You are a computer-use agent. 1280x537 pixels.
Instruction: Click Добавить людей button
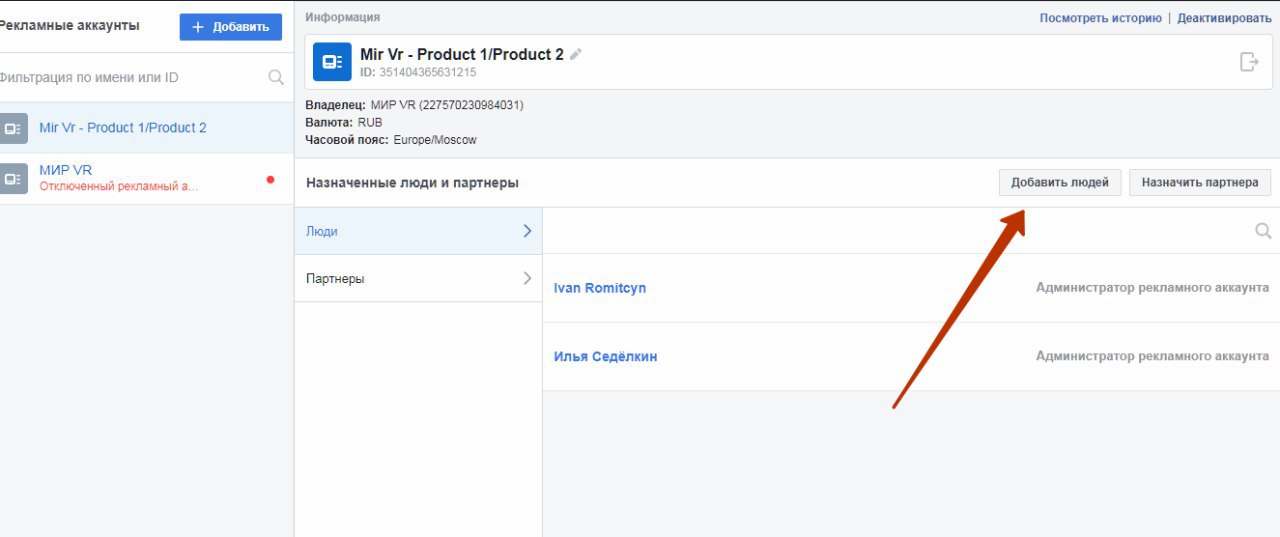(1060, 183)
